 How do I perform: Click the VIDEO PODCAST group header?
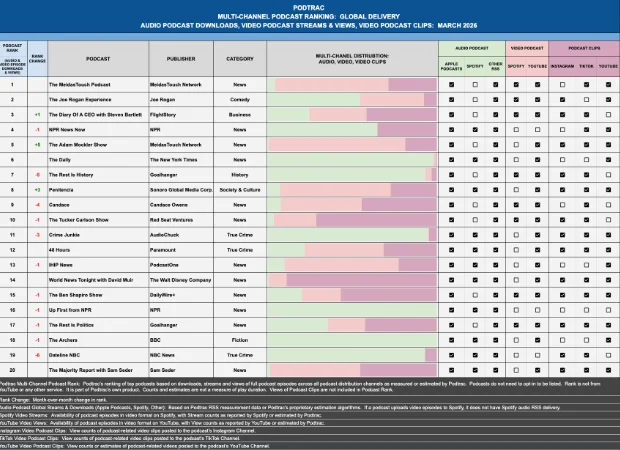527,48
